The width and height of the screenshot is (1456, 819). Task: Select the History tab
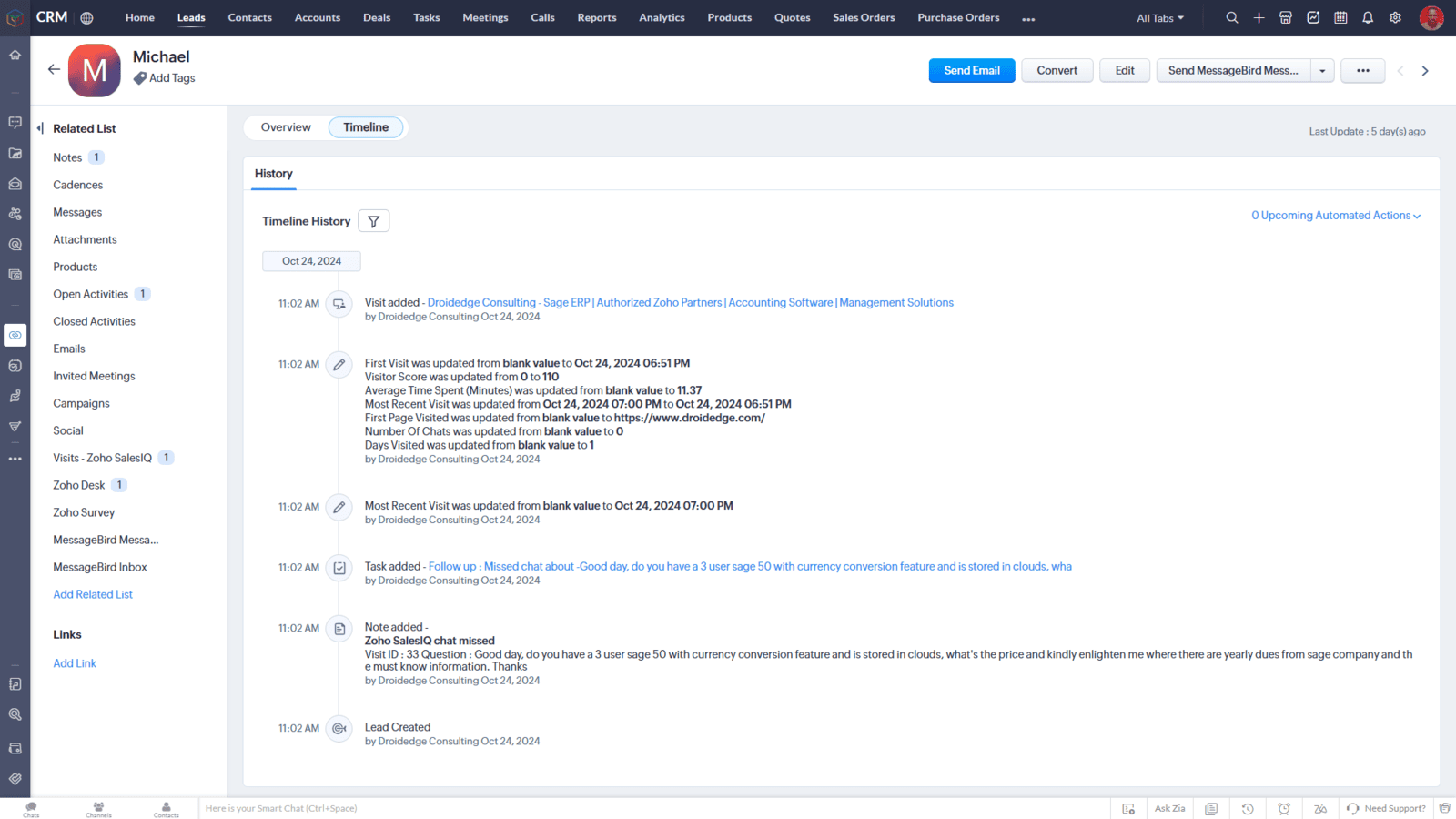point(273,174)
